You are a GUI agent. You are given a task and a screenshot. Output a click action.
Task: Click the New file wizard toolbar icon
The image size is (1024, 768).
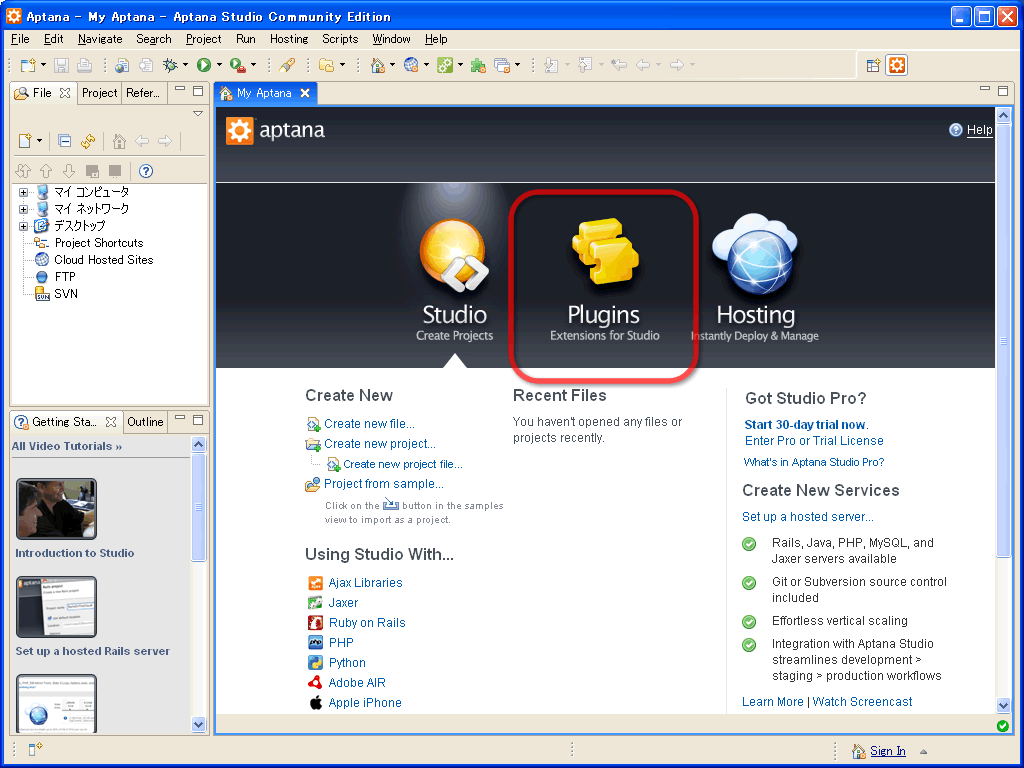point(28,65)
